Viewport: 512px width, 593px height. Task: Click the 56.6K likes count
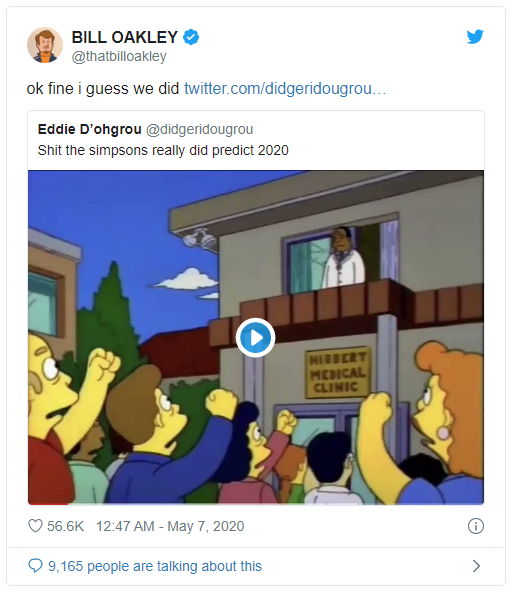coord(65,526)
